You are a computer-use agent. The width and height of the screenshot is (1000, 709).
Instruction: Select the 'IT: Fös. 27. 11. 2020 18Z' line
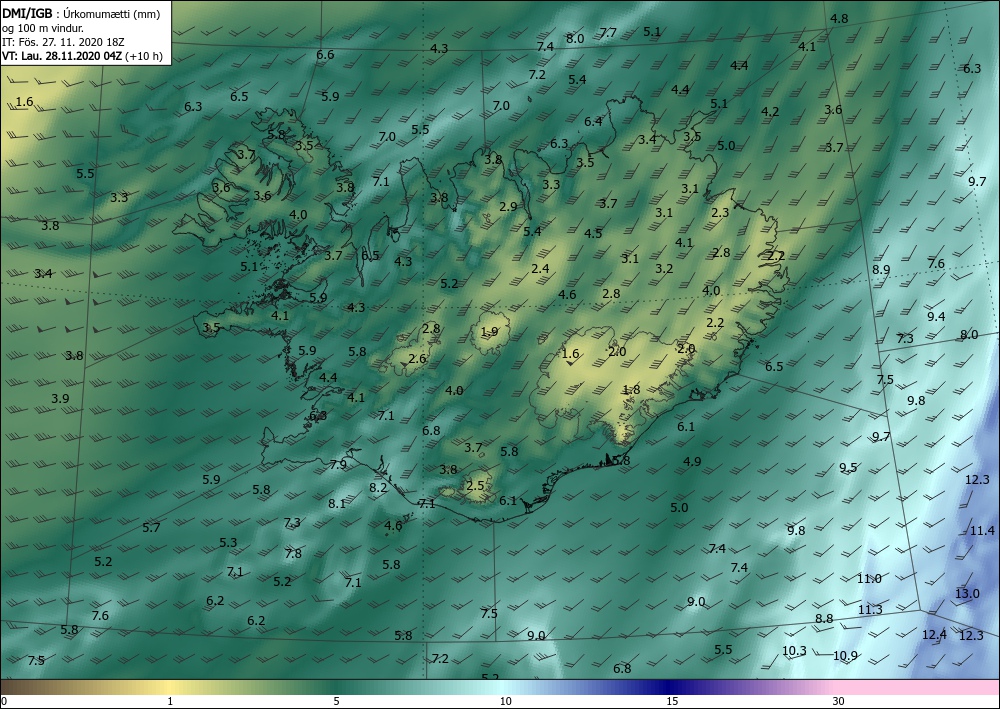pos(63,42)
